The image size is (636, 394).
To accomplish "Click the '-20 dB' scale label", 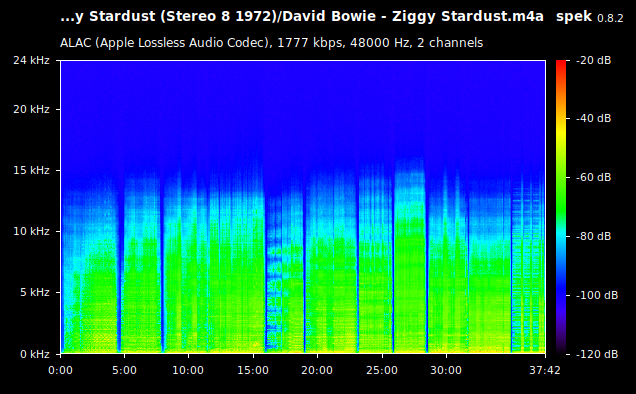I will pos(593,60).
